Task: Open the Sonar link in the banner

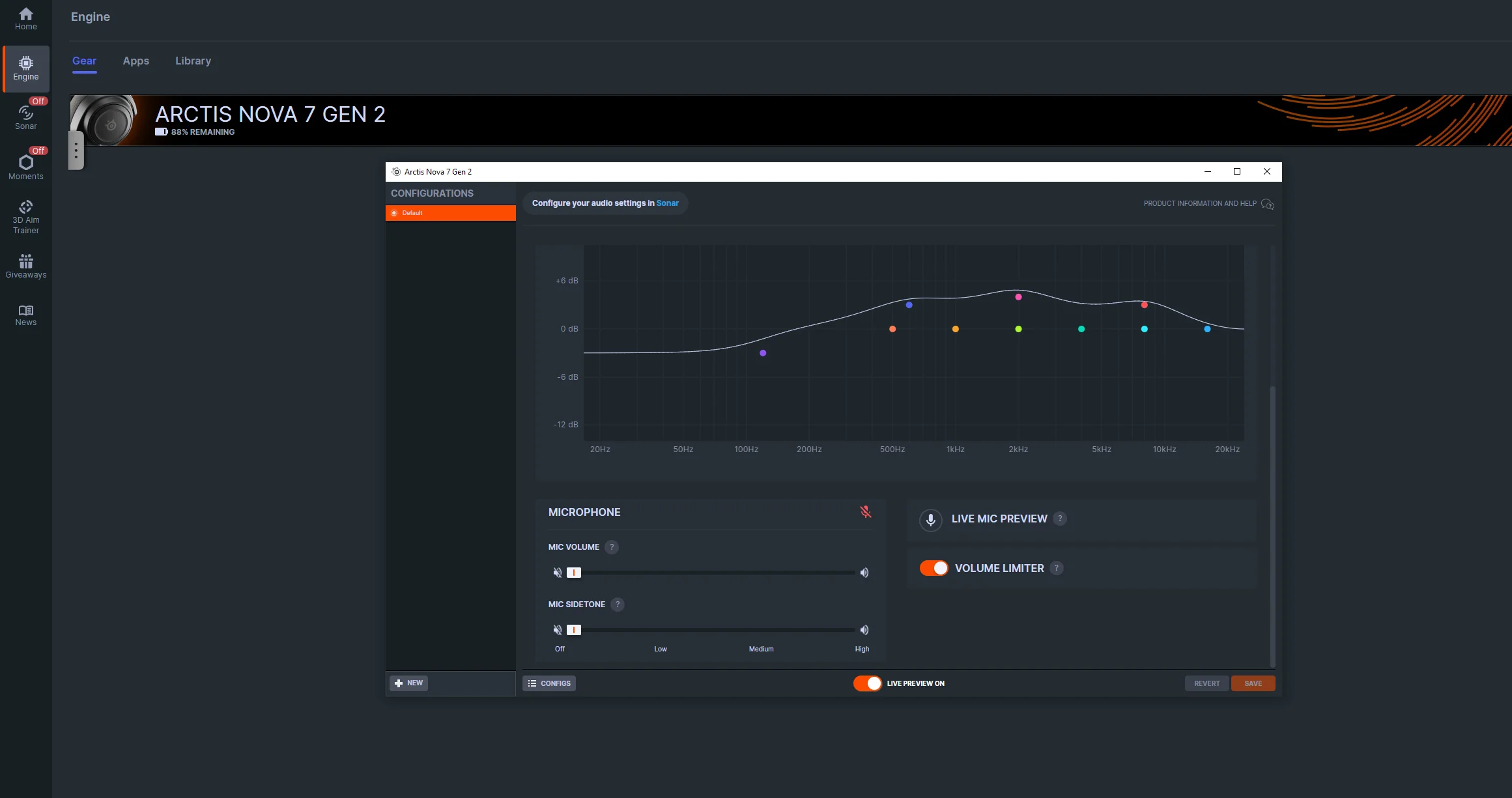Action: pyautogui.click(x=667, y=203)
